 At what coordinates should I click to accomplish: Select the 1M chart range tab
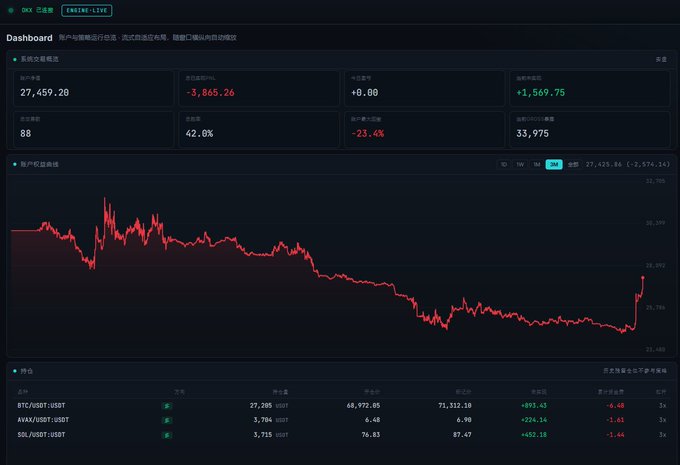click(537, 164)
